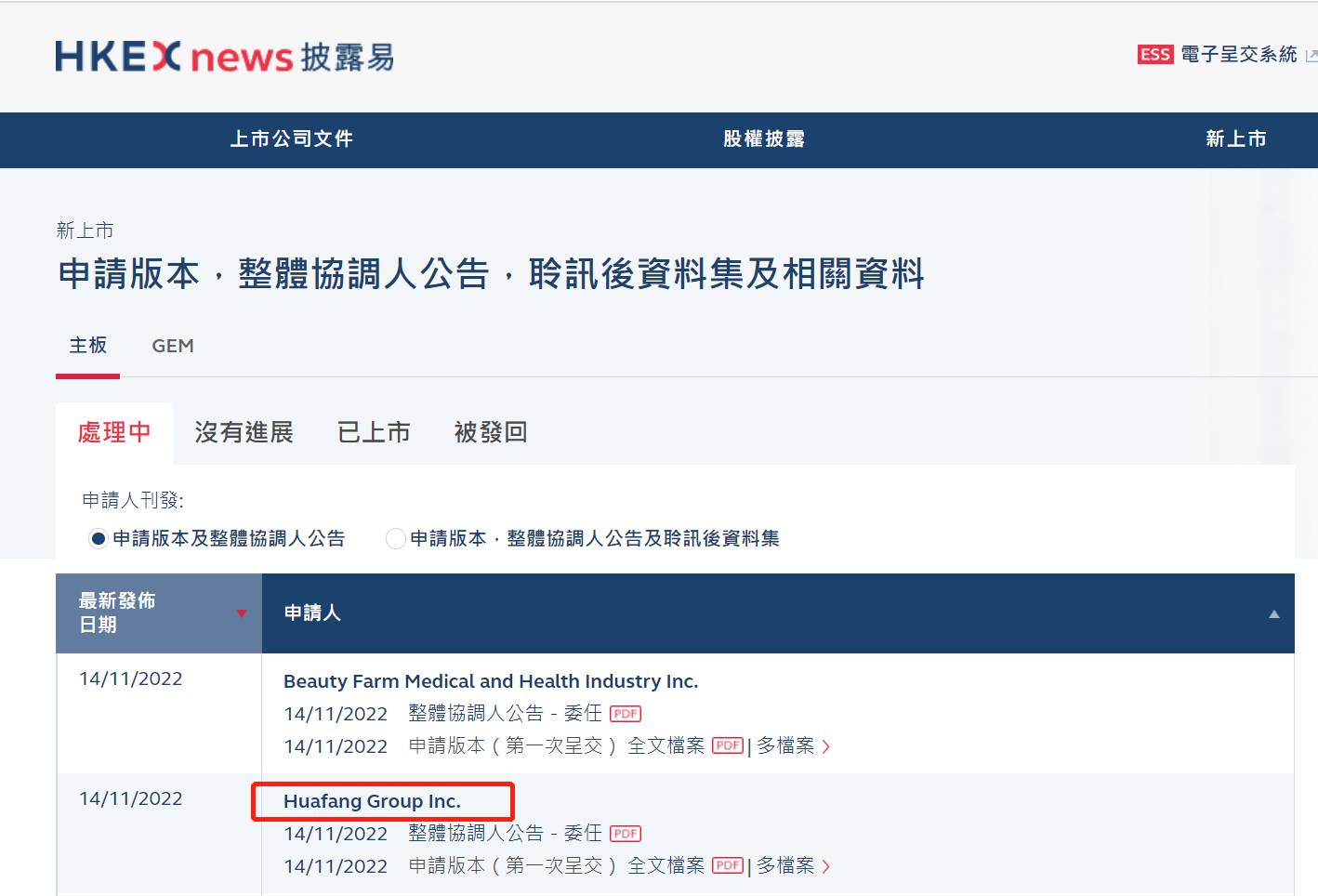Open Huafang 全文檔案 link

click(666, 865)
